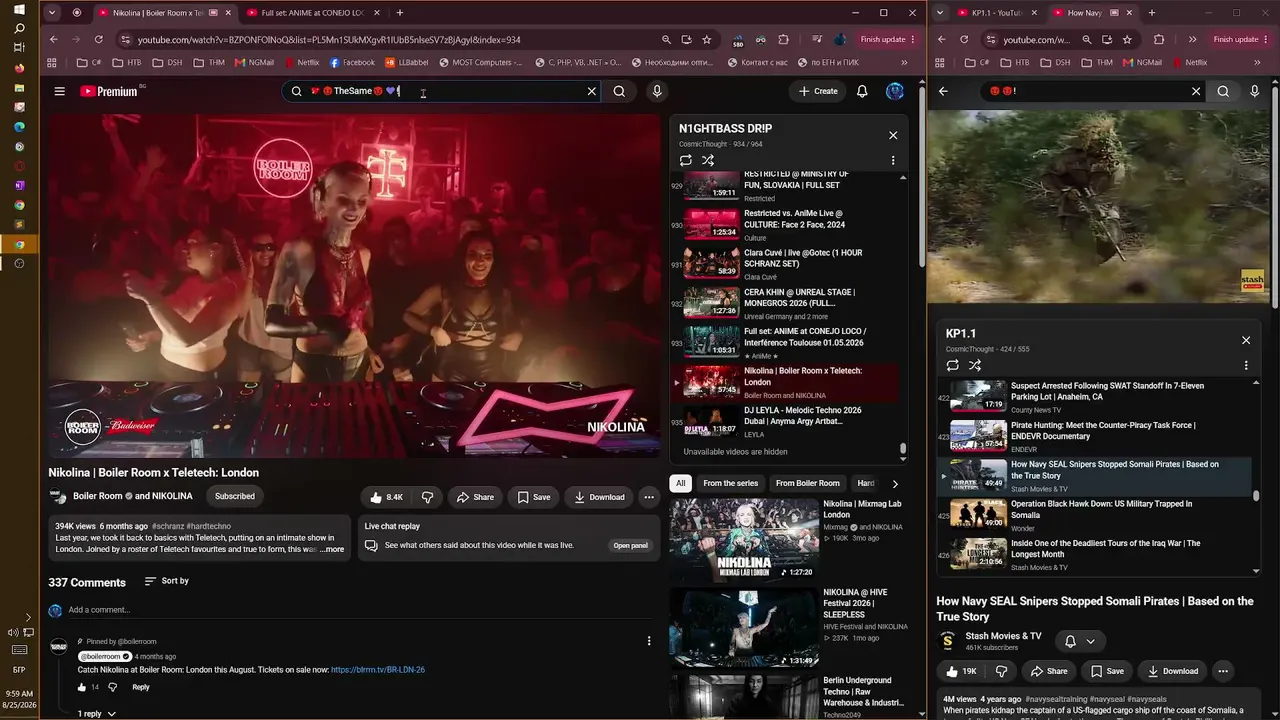This screenshot has width=1280, height=720.
Task: Open the LLBabbel bookmark
Action: coord(405,62)
